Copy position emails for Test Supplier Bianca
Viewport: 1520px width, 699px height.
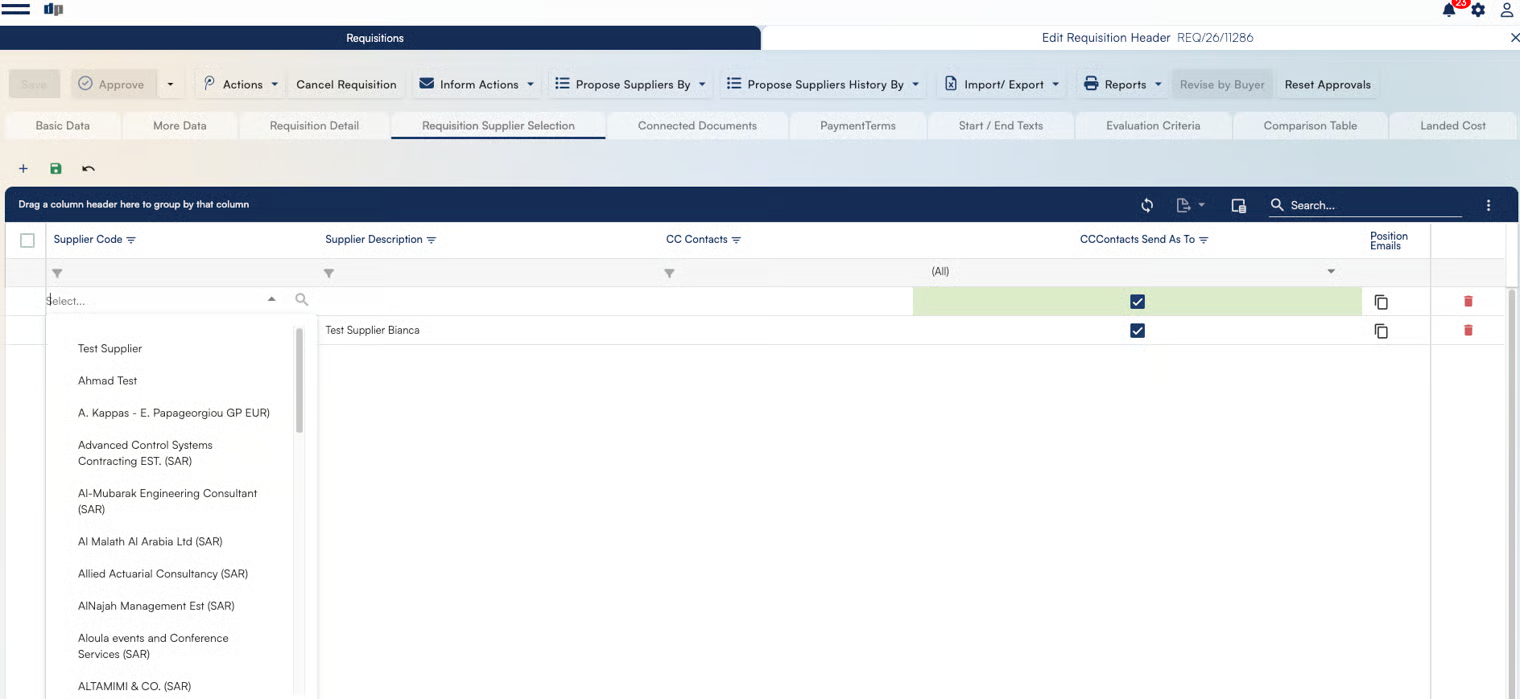pos(1381,331)
